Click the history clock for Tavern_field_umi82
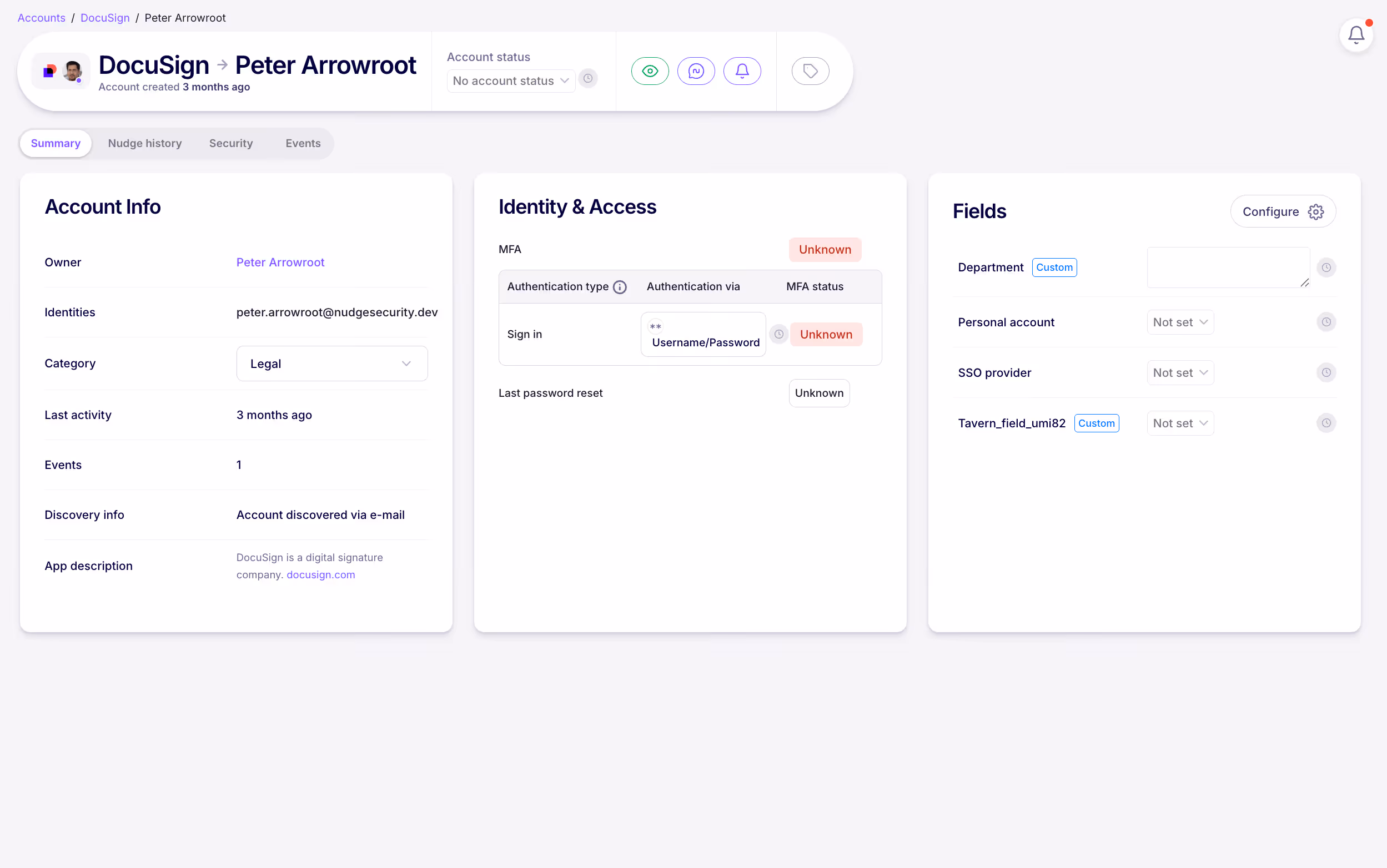 click(1326, 423)
